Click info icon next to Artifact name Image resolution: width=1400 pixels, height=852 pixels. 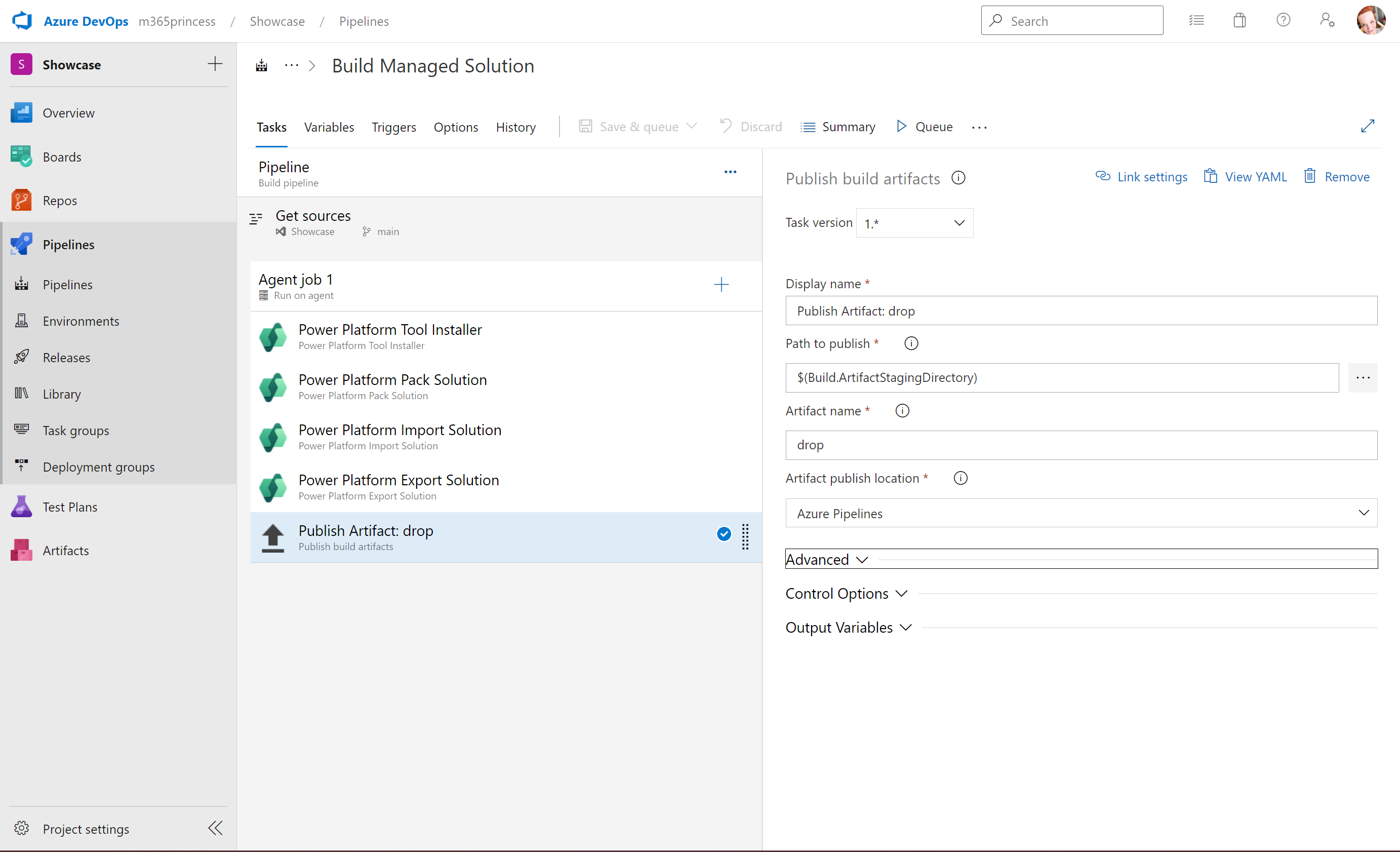[x=902, y=410]
